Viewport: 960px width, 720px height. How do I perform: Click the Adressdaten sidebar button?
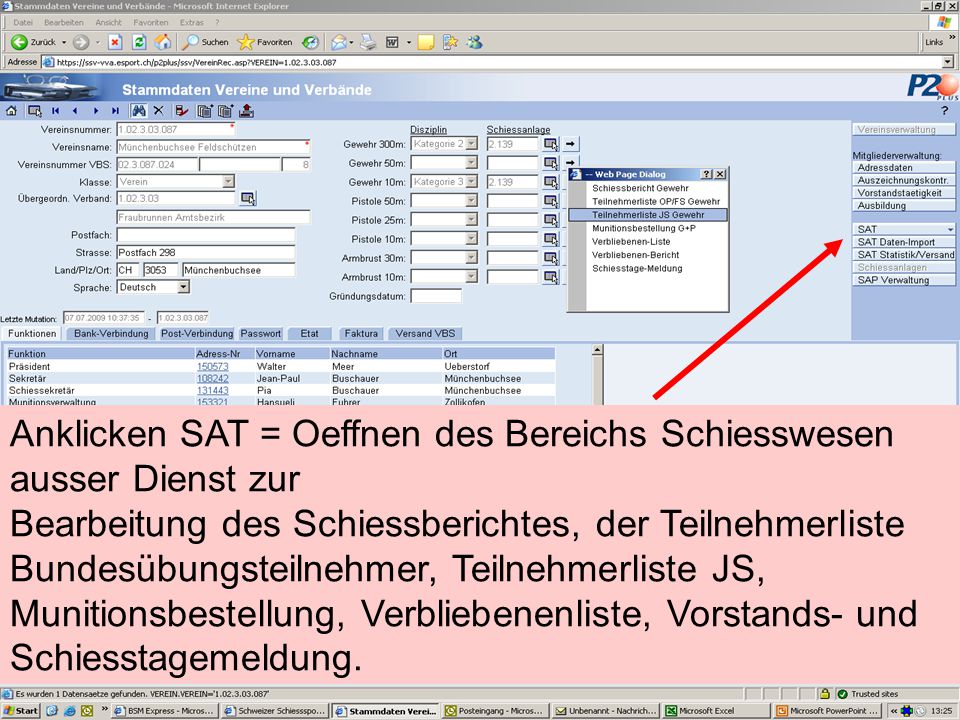pyautogui.click(x=903, y=168)
